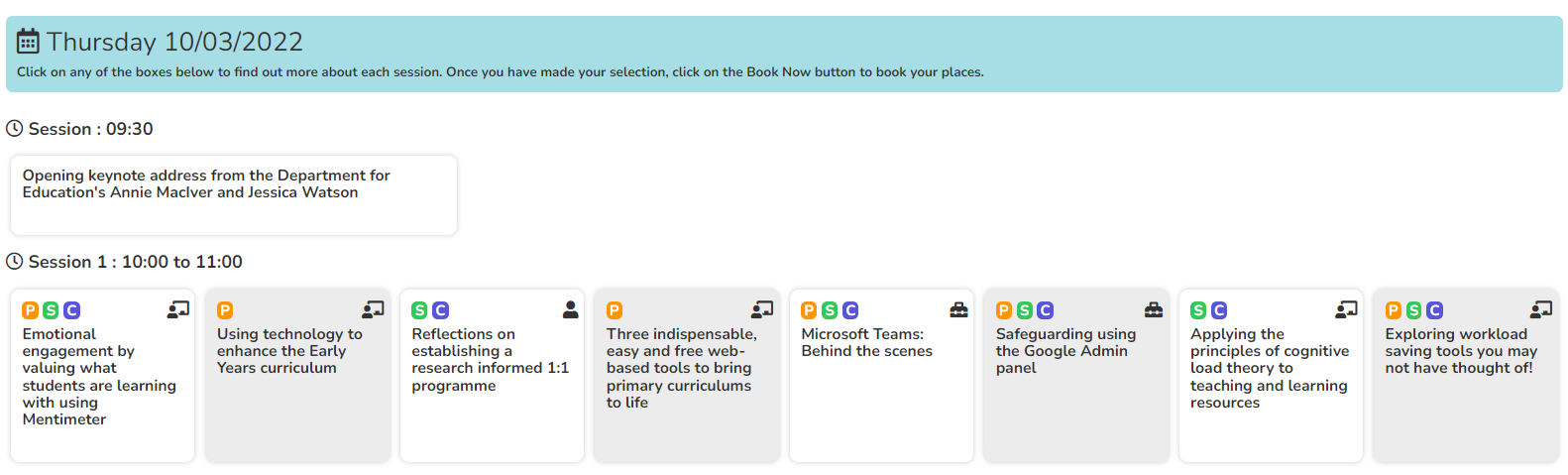Image resolution: width=1568 pixels, height=475 pixels.
Task: Click the clock icon next to Session 1
Action: [x=15, y=262]
